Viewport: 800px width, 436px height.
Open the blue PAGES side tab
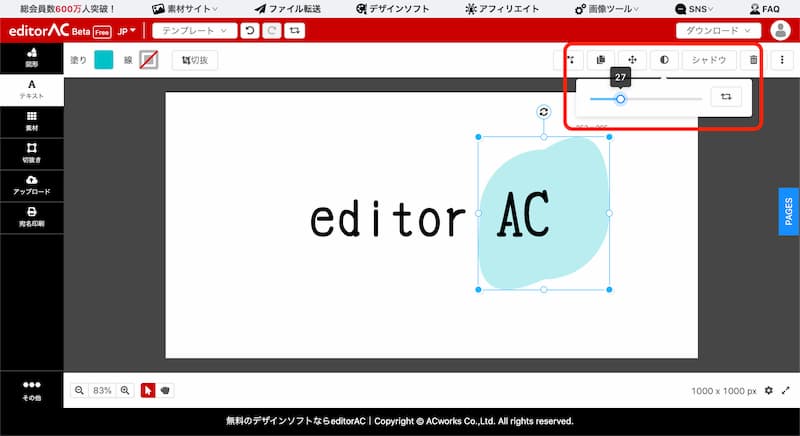789,212
